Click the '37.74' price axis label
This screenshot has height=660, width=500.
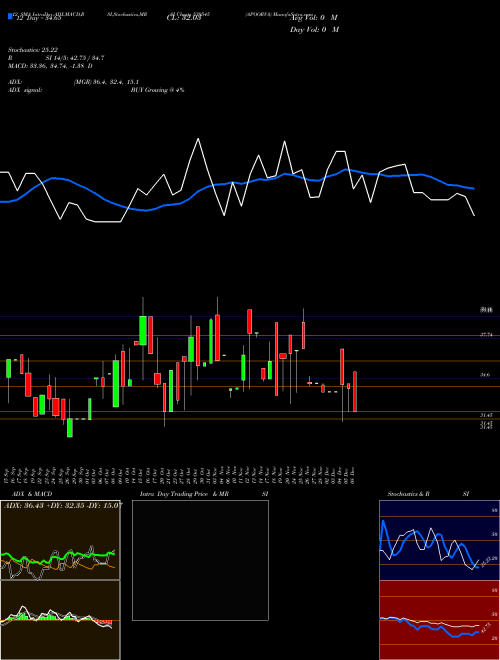click(487, 335)
